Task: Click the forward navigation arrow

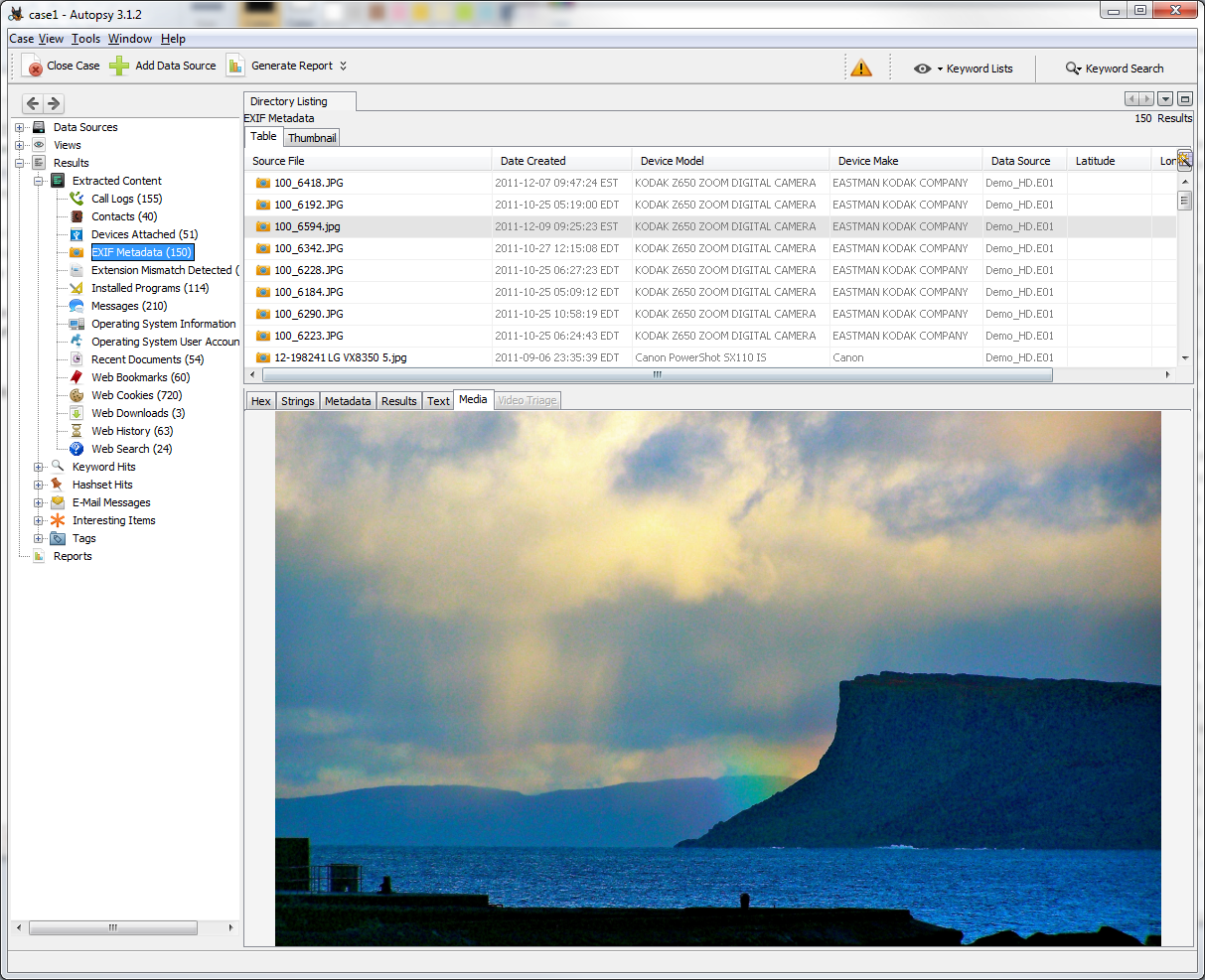Action: (54, 103)
